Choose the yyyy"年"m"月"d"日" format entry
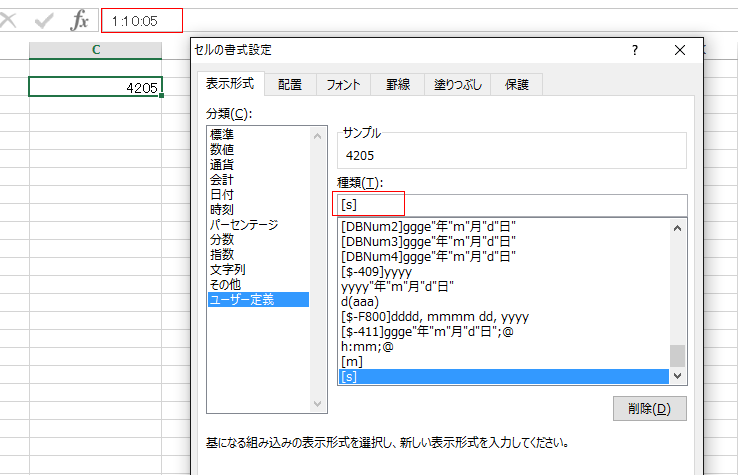The height and width of the screenshot is (475, 738). pos(504,287)
